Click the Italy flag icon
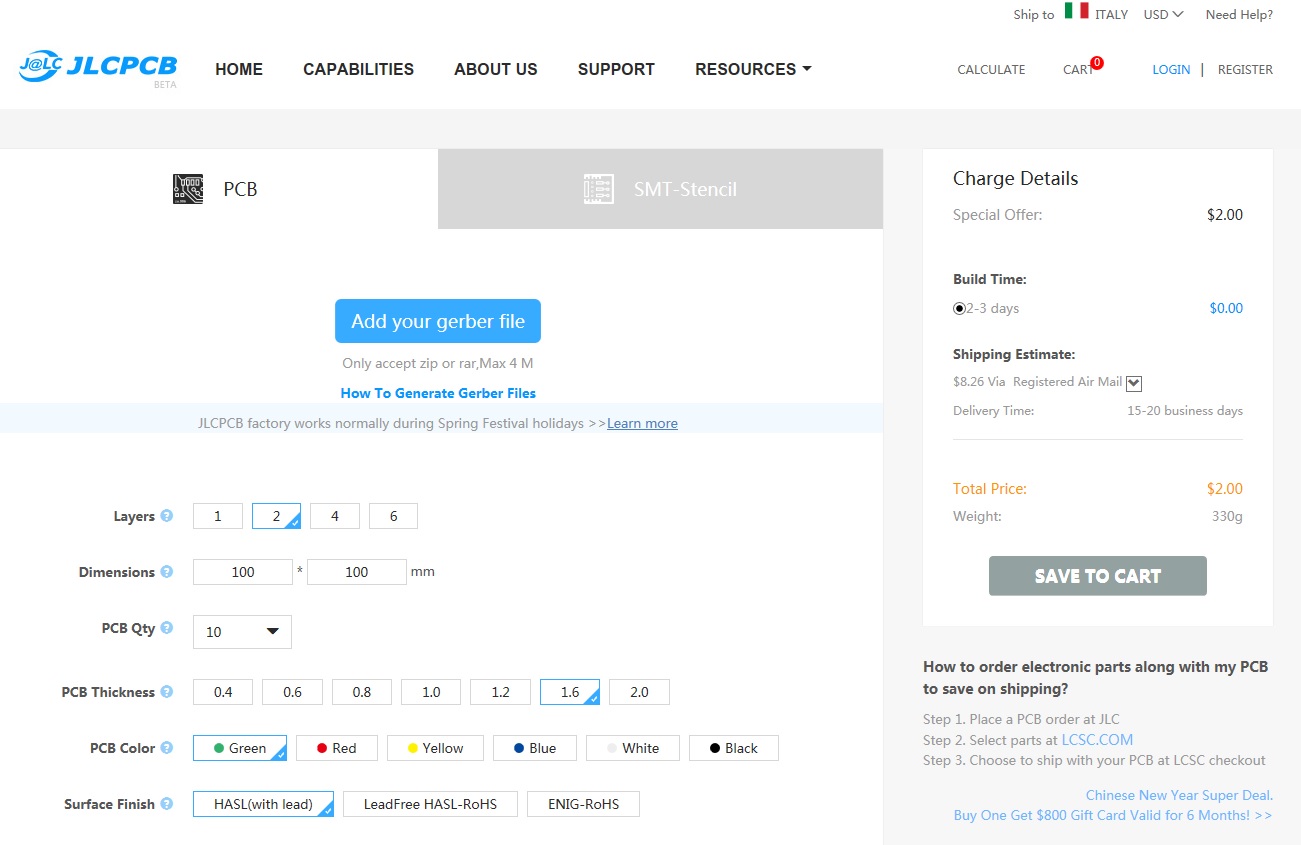 point(1076,11)
